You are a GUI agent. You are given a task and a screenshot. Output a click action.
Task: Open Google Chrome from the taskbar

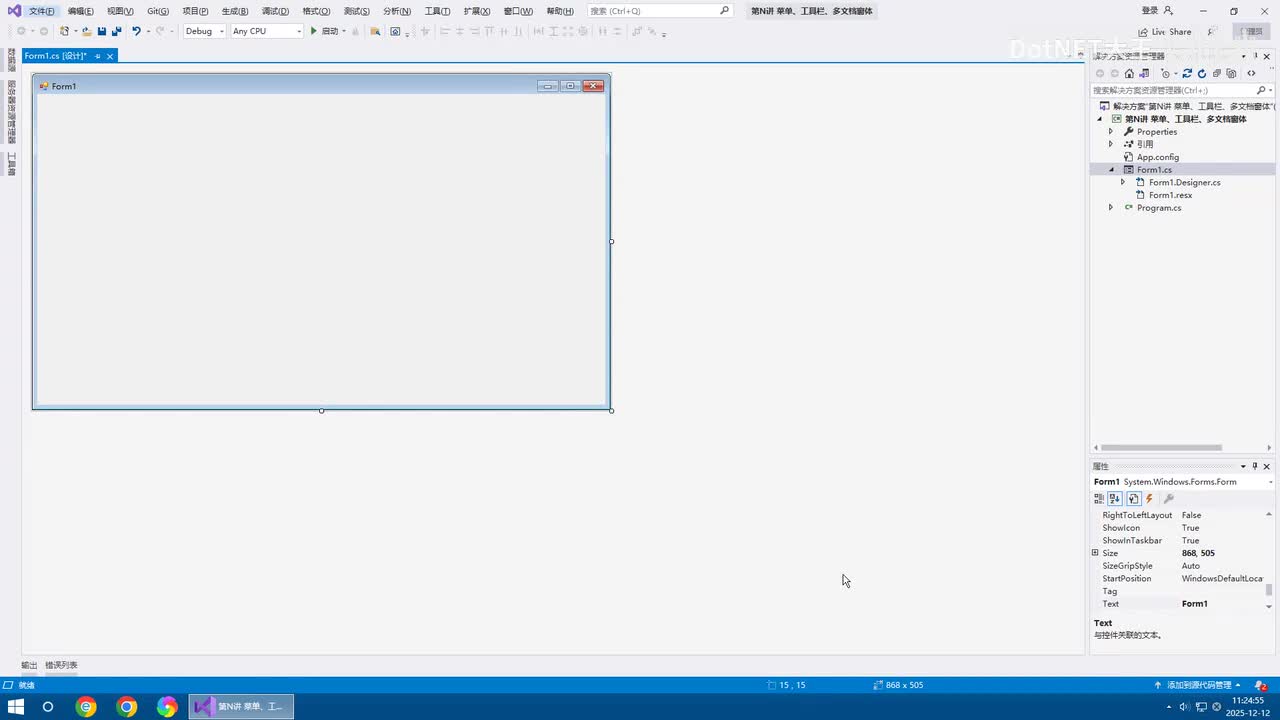coord(127,707)
